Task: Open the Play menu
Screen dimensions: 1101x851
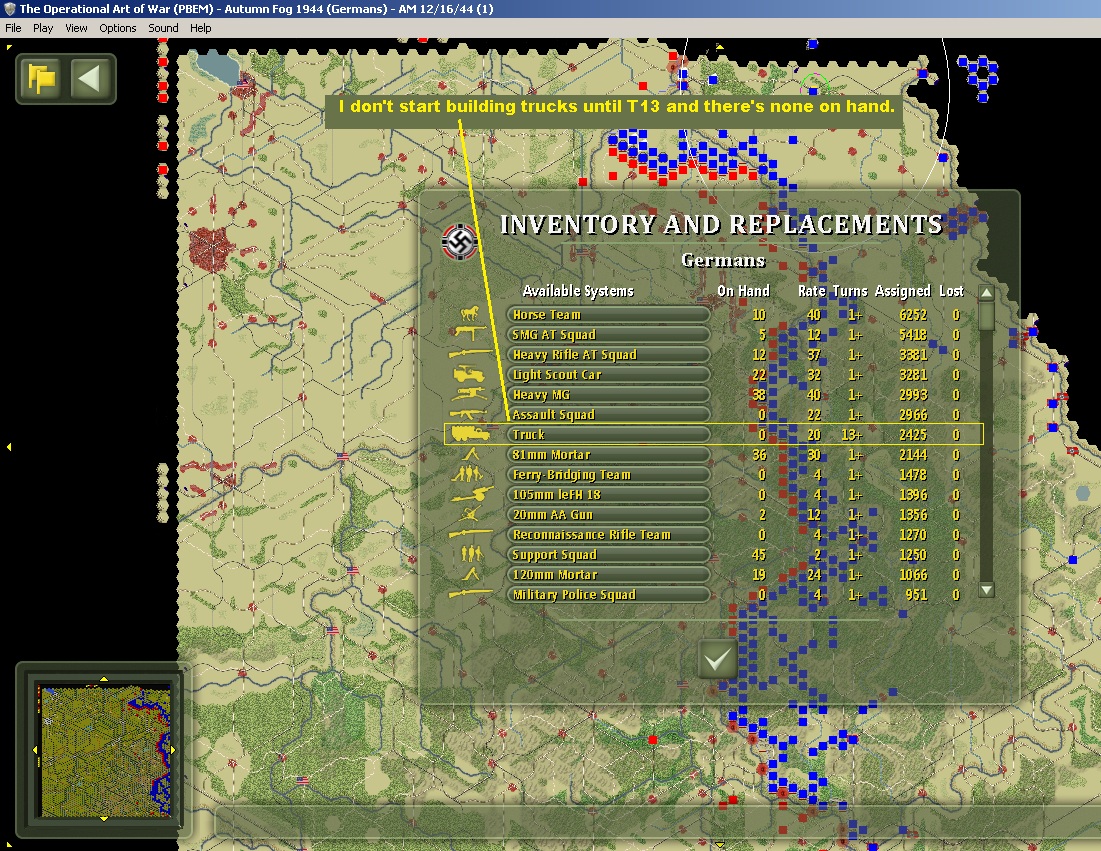Action: 43,28
